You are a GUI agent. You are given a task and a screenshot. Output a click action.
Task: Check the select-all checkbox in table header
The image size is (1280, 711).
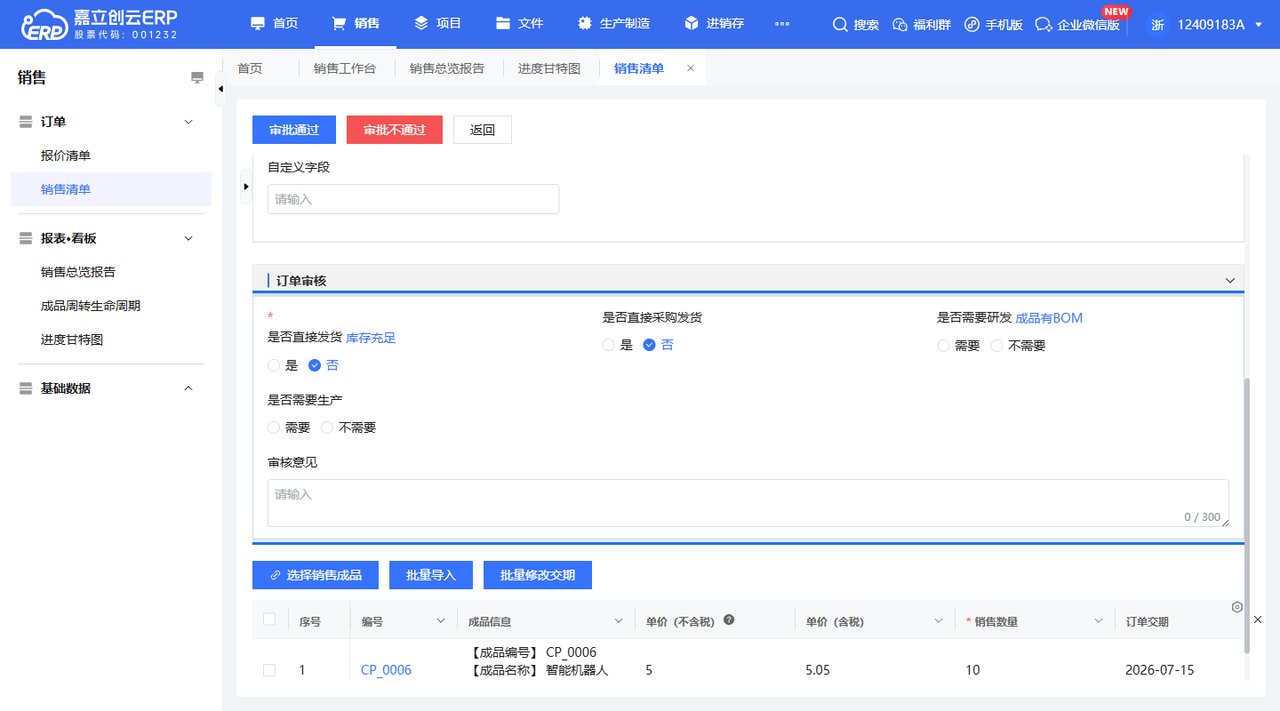[x=269, y=620]
